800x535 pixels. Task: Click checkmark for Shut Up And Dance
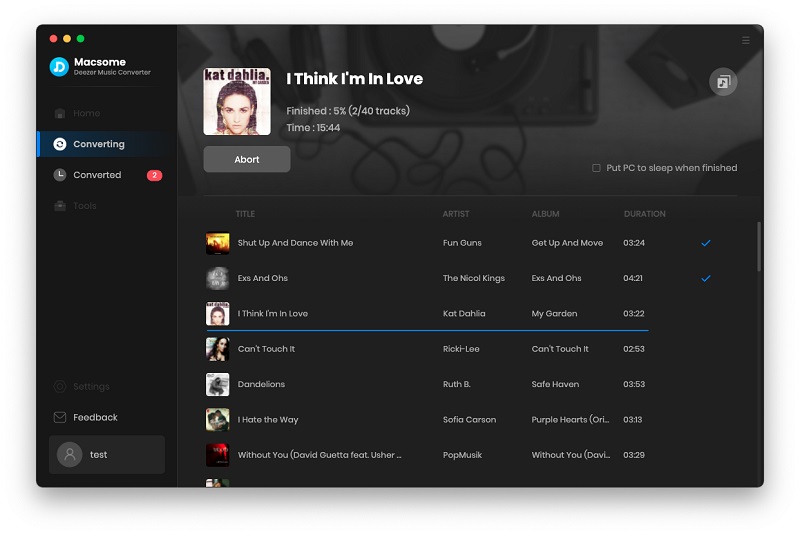(x=706, y=243)
